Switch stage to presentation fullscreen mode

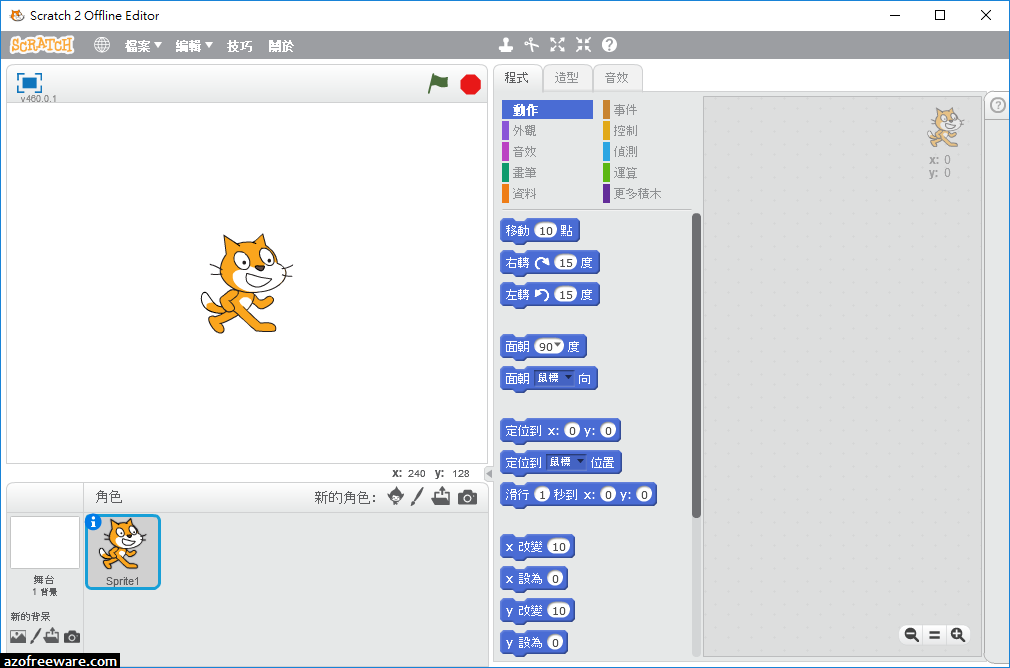[29, 83]
